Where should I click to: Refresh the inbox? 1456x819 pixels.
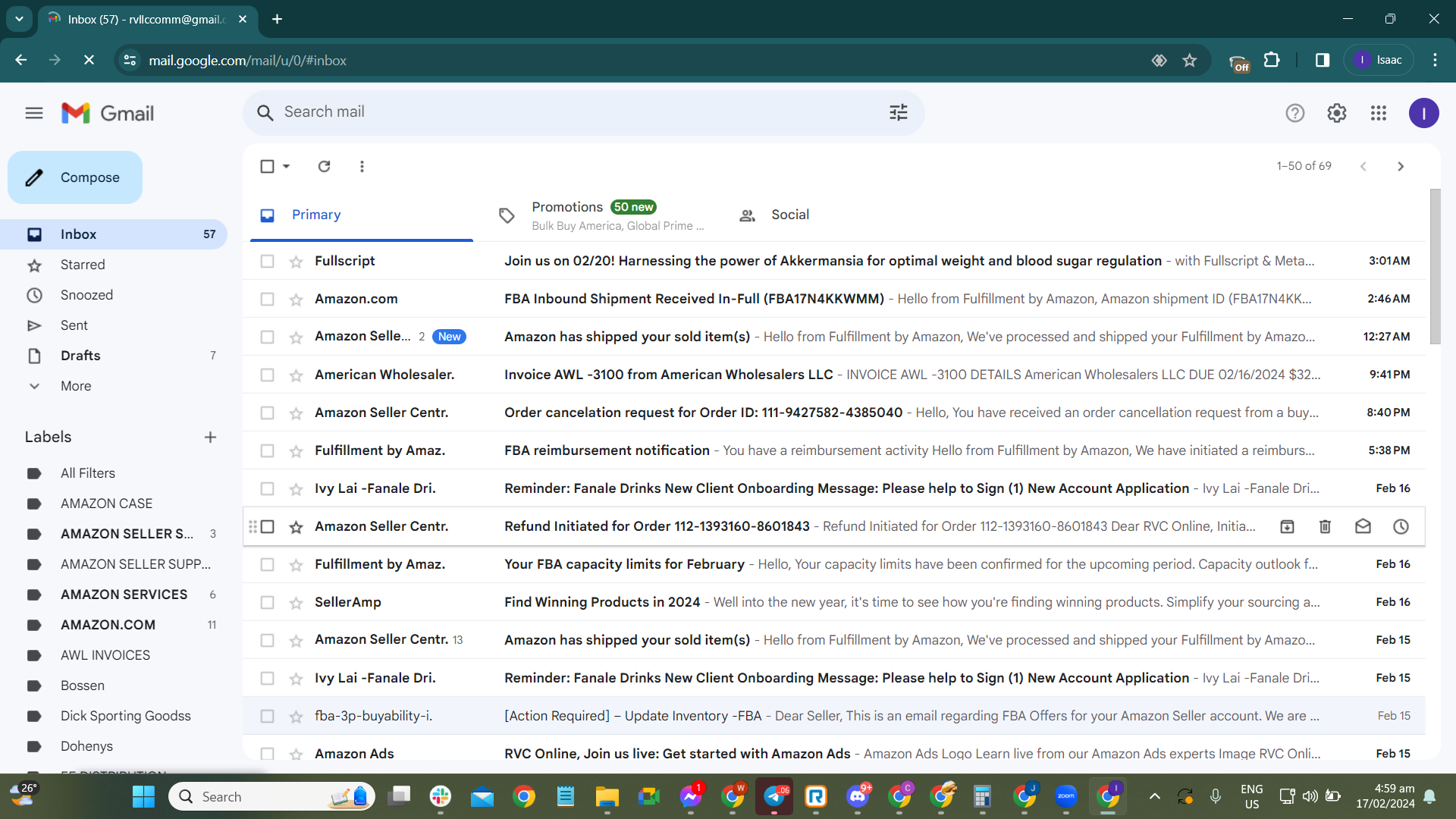[324, 166]
